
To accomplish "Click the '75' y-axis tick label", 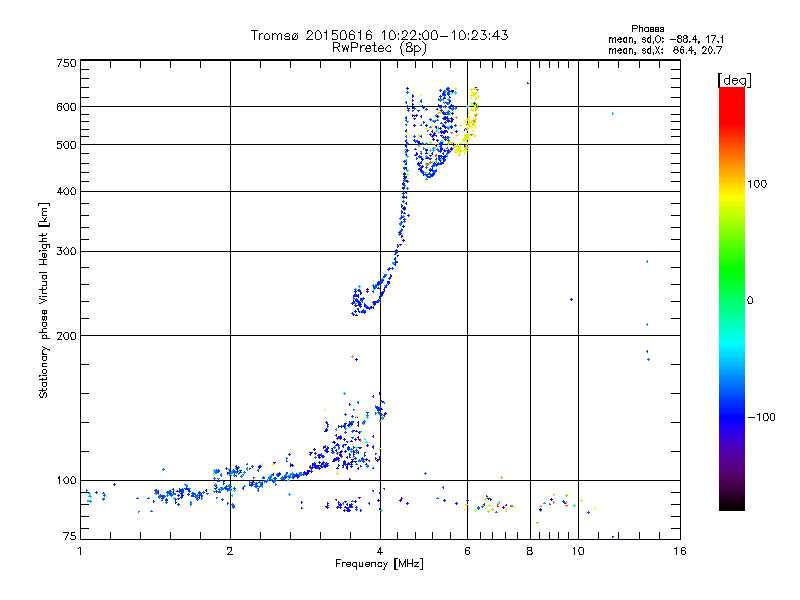I will (69, 536).
